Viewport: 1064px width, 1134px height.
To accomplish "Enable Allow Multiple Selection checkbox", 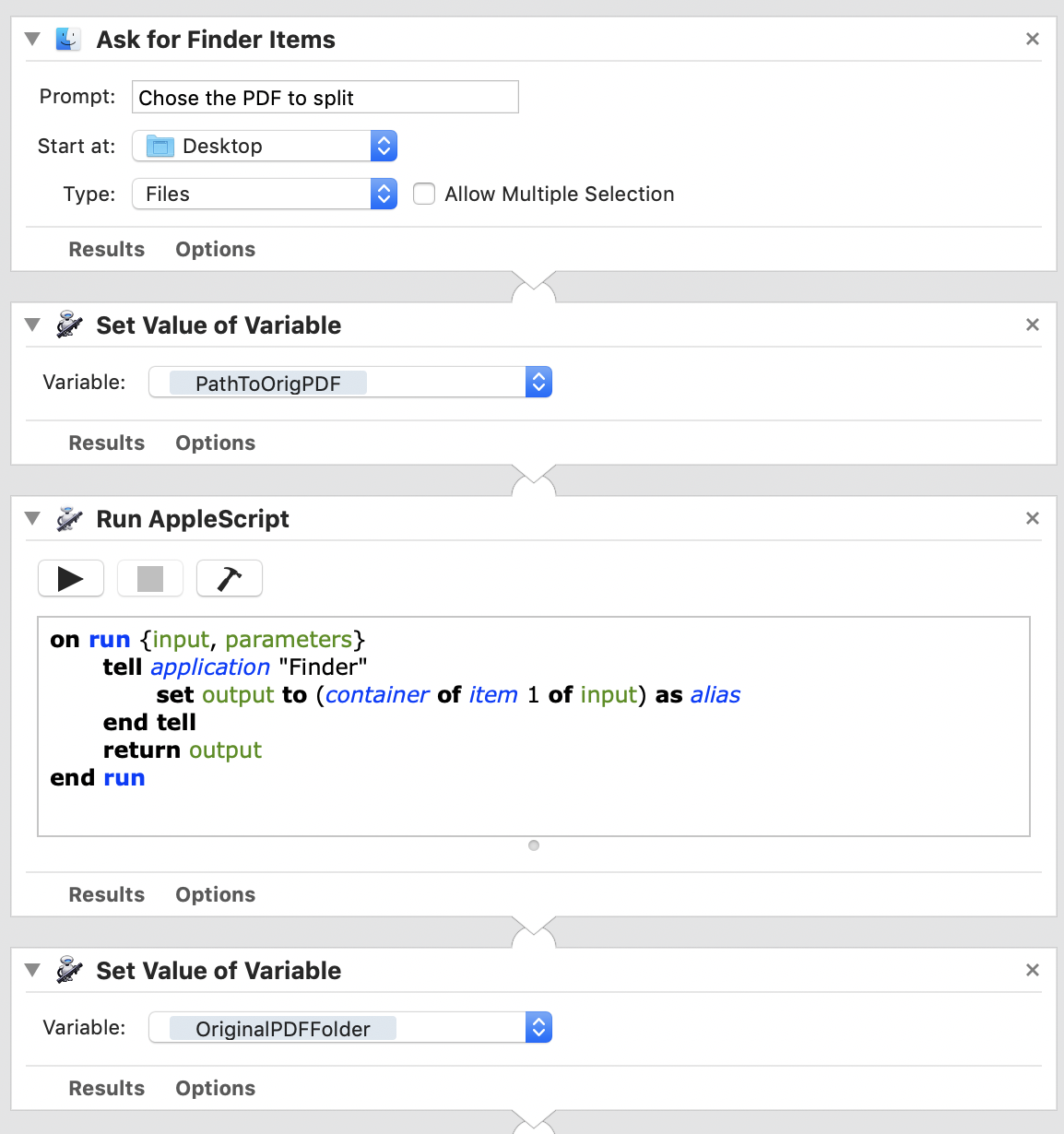I will coord(424,194).
